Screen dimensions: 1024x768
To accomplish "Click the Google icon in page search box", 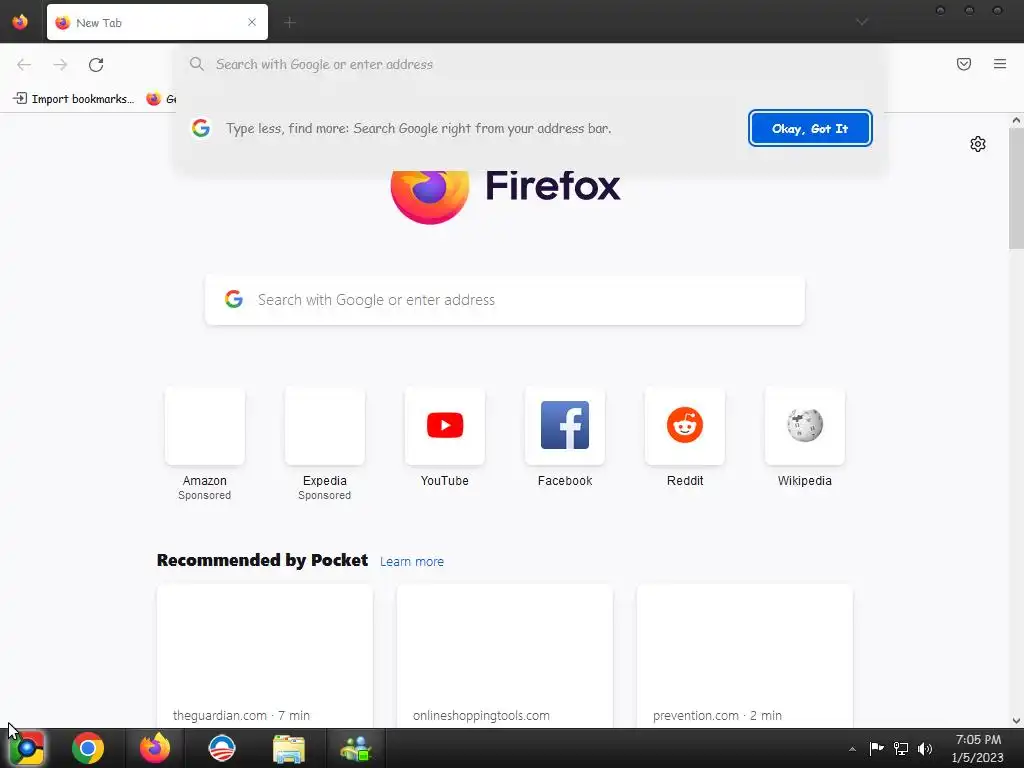I will (x=234, y=299).
